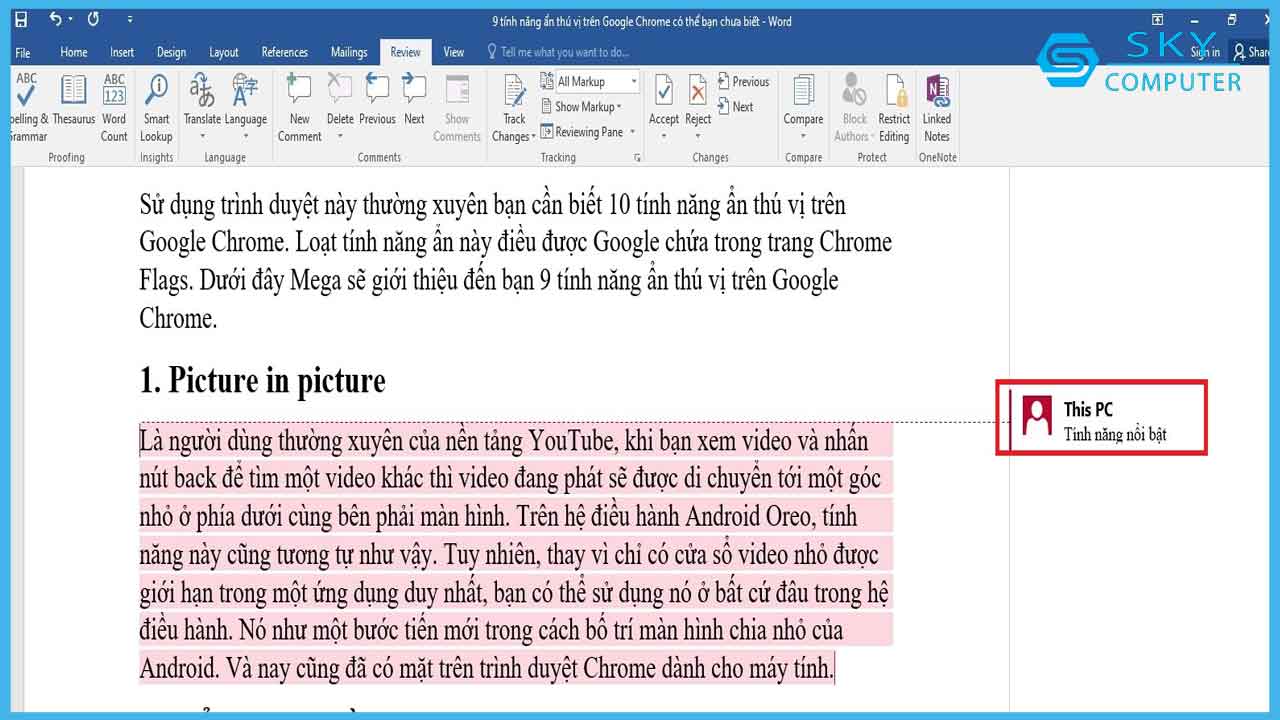This screenshot has height=720, width=1280.
Task: Expand the Reviewing Pane arrow
Action: coord(633,131)
